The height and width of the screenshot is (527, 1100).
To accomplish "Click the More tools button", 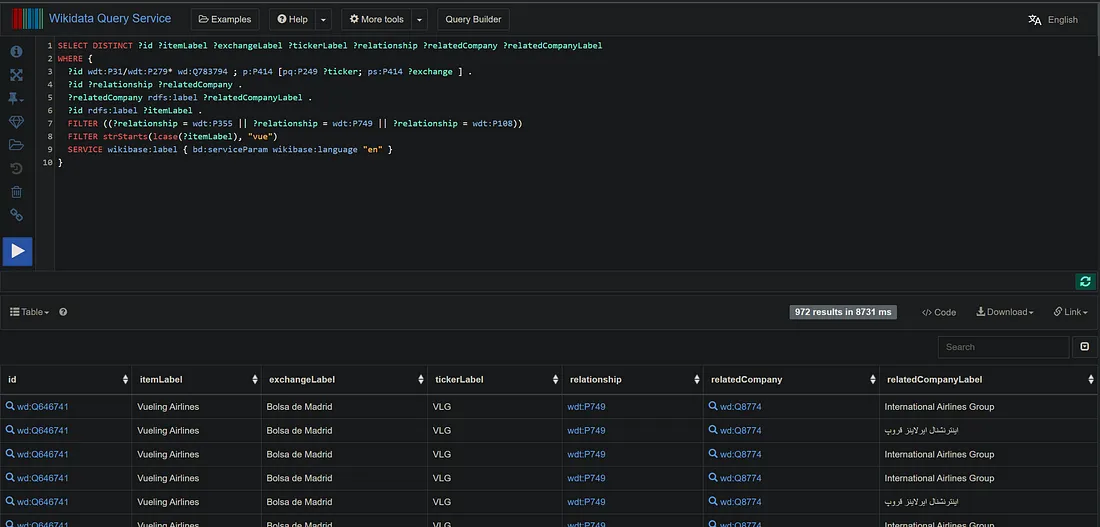I will (376, 20).
